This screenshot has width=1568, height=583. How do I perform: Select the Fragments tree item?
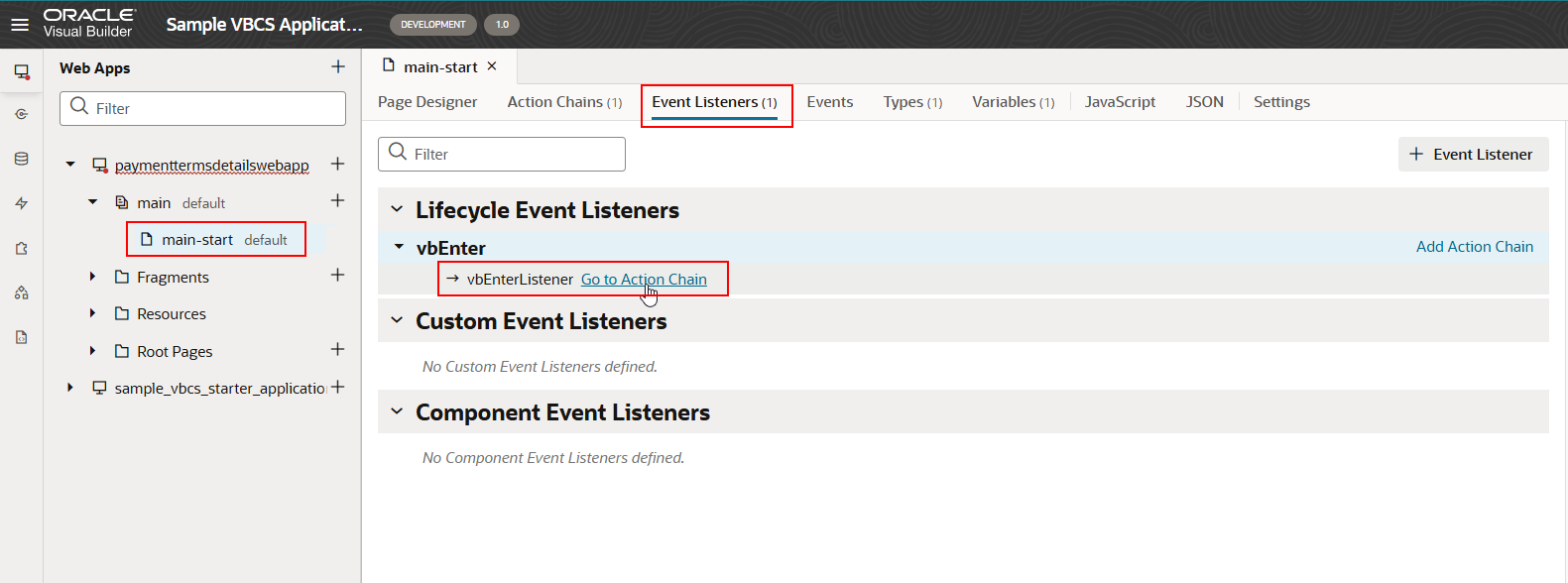point(173,277)
